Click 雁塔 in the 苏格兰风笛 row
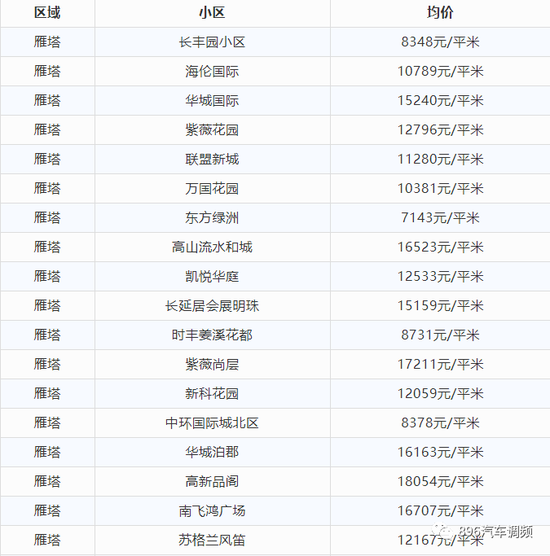550x556 pixels. pos(47,540)
